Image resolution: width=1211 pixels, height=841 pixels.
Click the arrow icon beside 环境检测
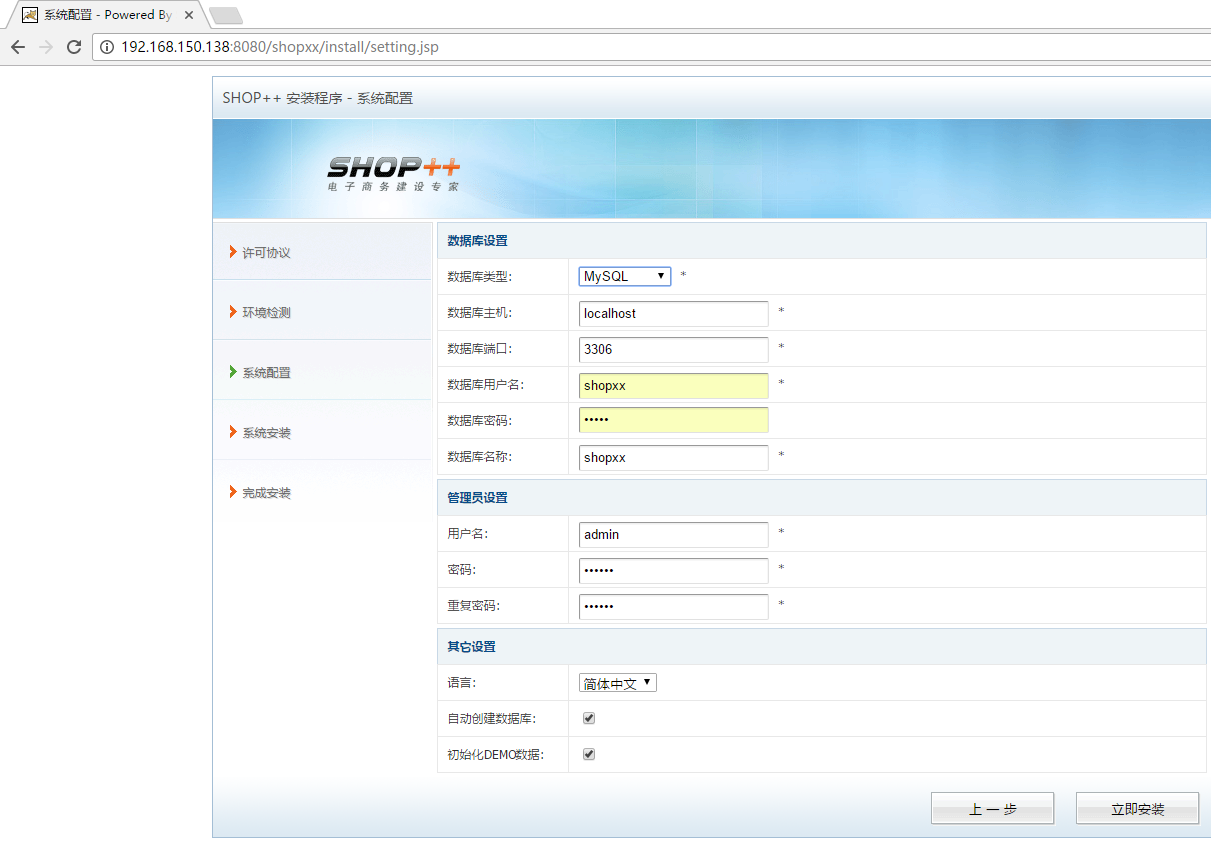[233, 312]
